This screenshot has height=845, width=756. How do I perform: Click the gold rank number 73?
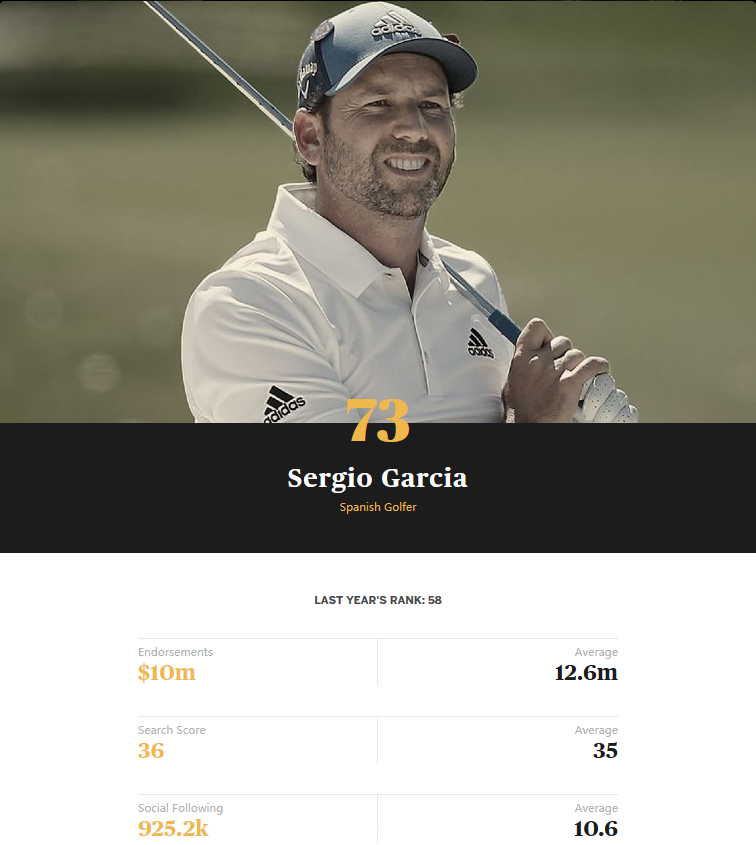coord(378,420)
